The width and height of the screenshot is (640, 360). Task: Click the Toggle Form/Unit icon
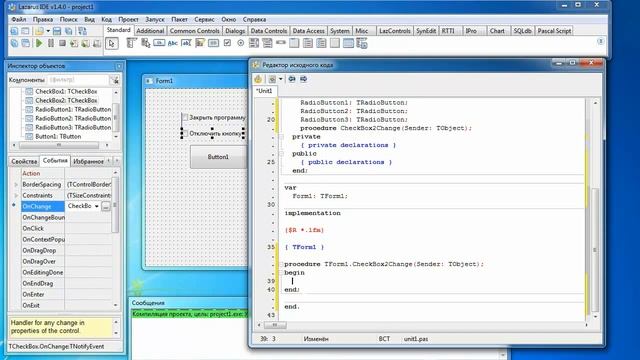[82, 31]
